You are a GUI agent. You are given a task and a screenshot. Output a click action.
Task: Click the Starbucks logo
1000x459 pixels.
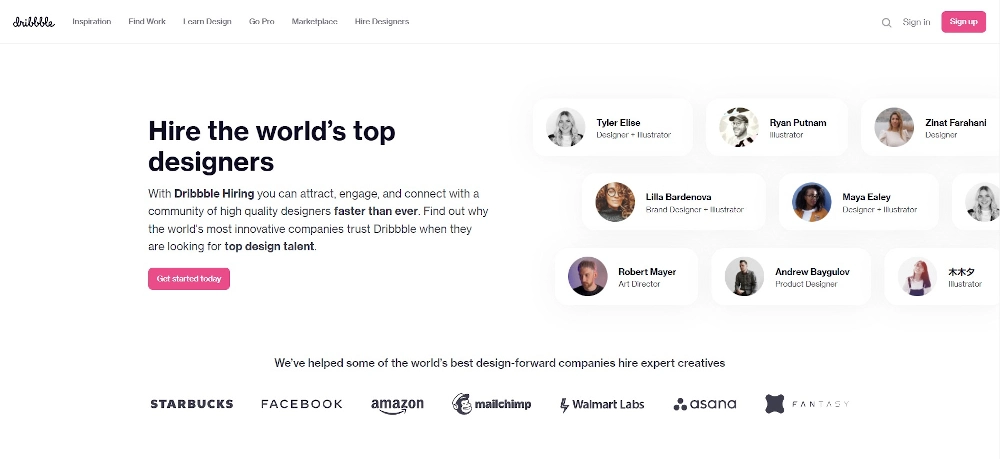pos(192,404)
